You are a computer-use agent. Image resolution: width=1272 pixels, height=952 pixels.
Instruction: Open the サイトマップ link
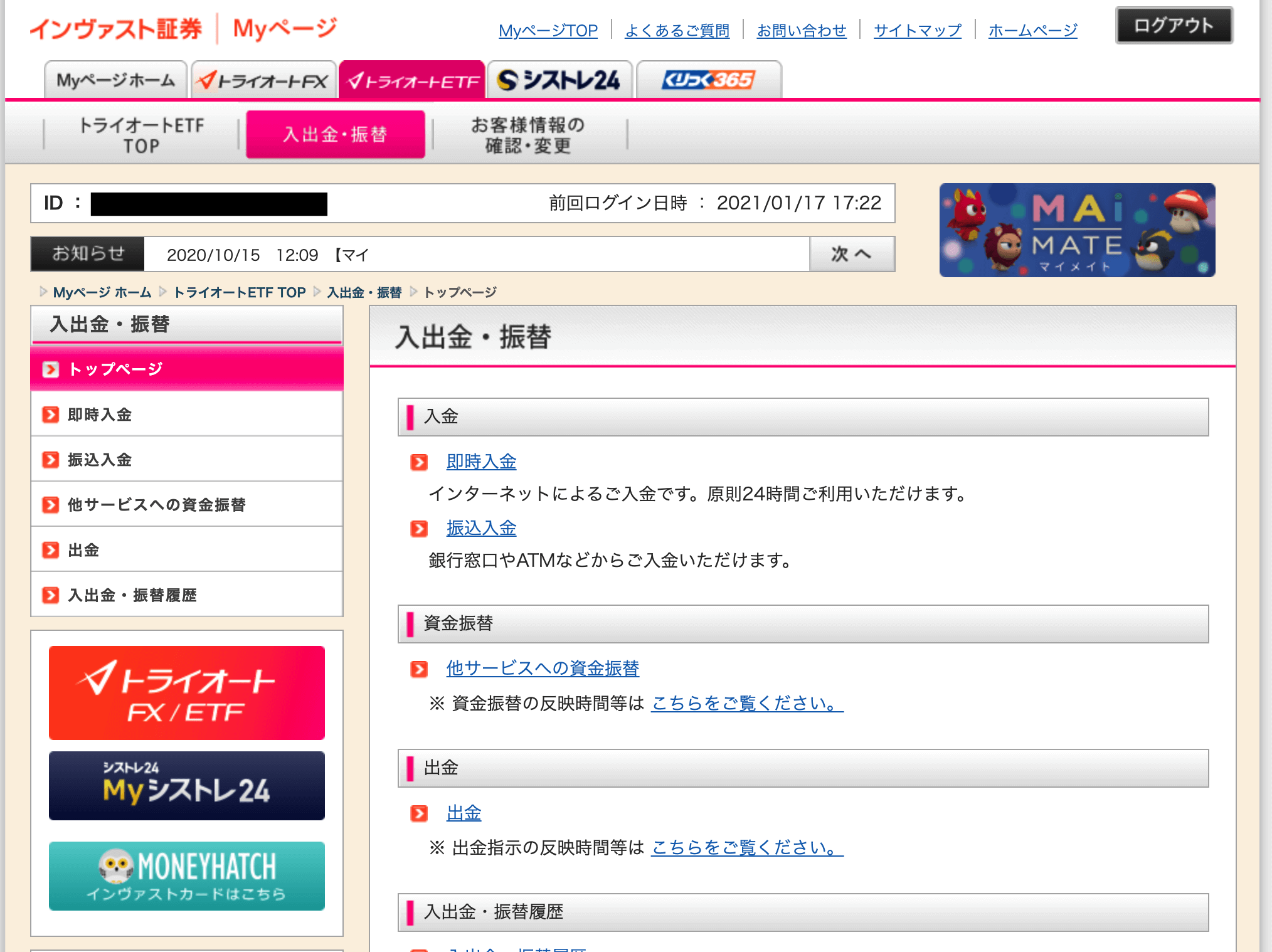click(x=918, y=30)
